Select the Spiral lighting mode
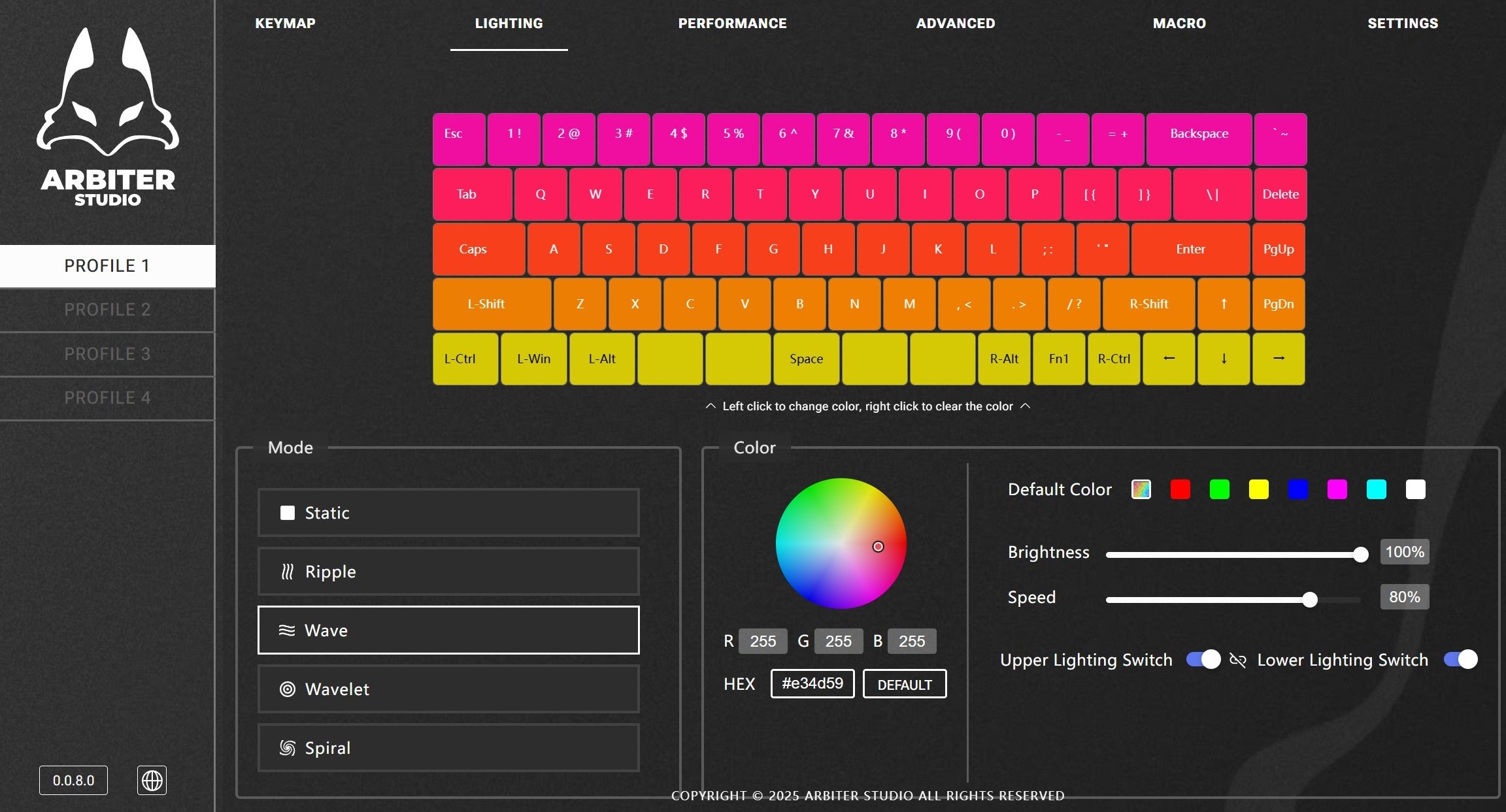The height and width of the screenshot is (812, 1506). click(x=448, y=748)
